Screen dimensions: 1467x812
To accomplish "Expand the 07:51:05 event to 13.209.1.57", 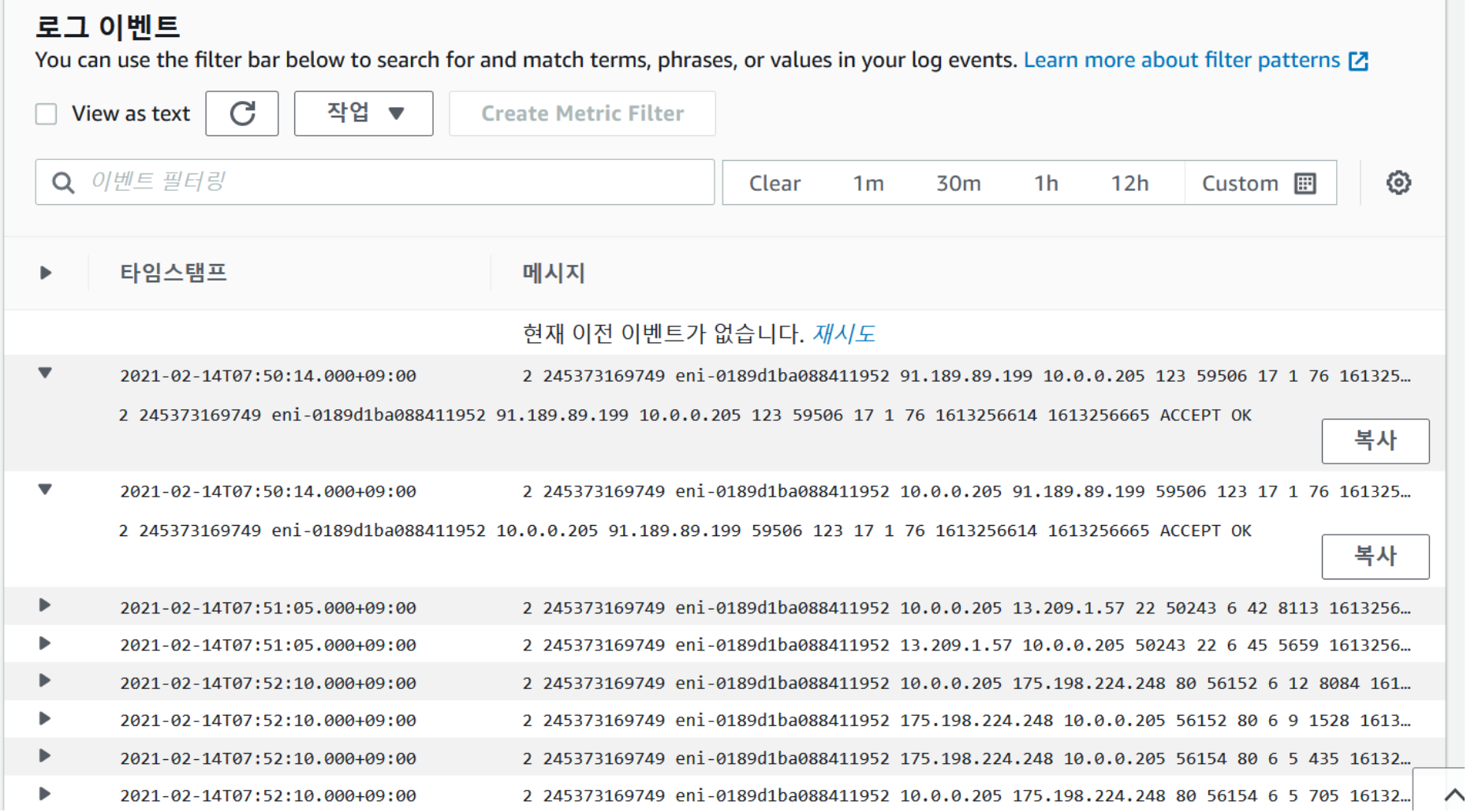I will point(45,605).
